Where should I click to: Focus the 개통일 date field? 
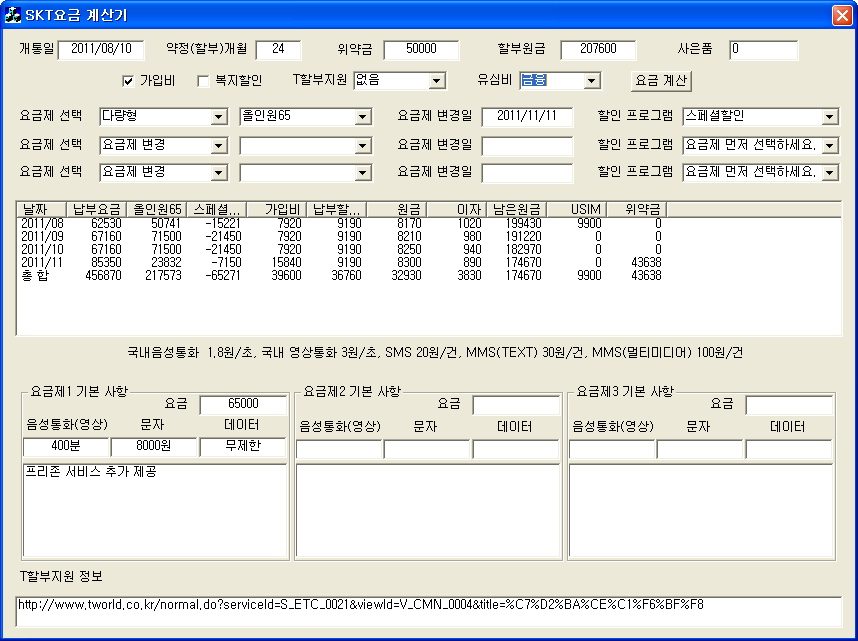click(101, 49)
